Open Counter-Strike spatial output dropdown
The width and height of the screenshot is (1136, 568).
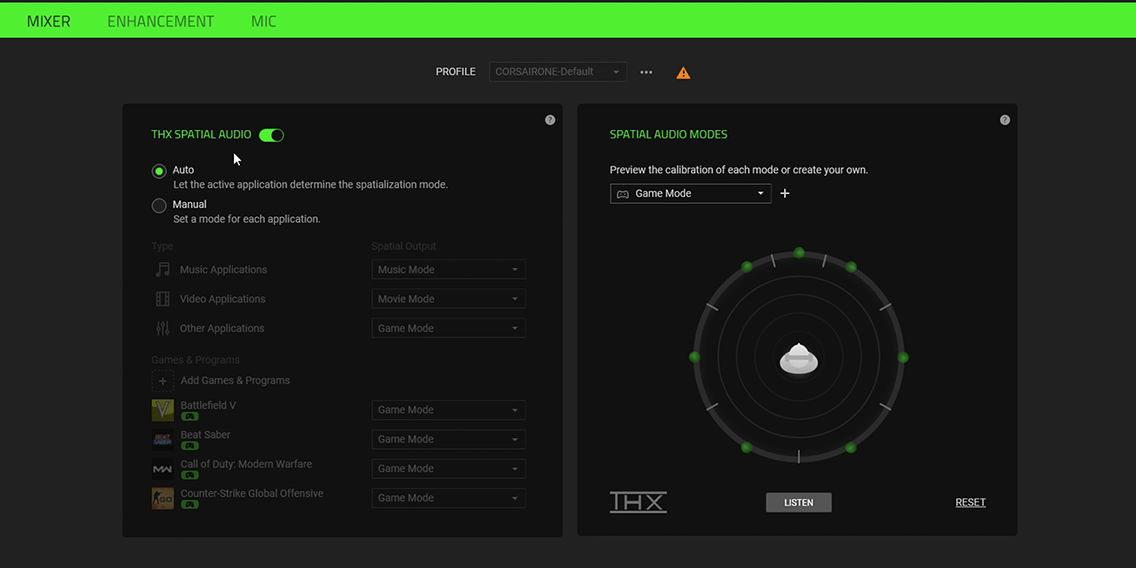pyautogui.click(x=448, y=498)
